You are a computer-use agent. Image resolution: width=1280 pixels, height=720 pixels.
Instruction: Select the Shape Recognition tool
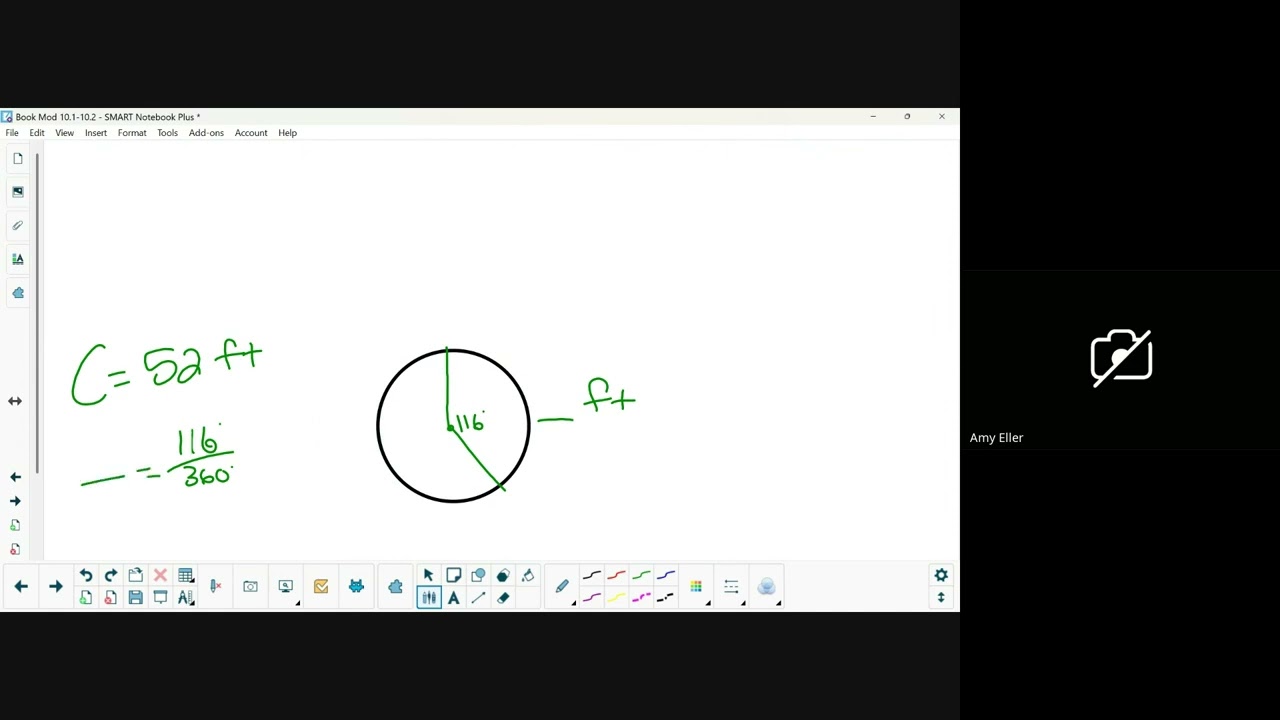coord(478,575)
